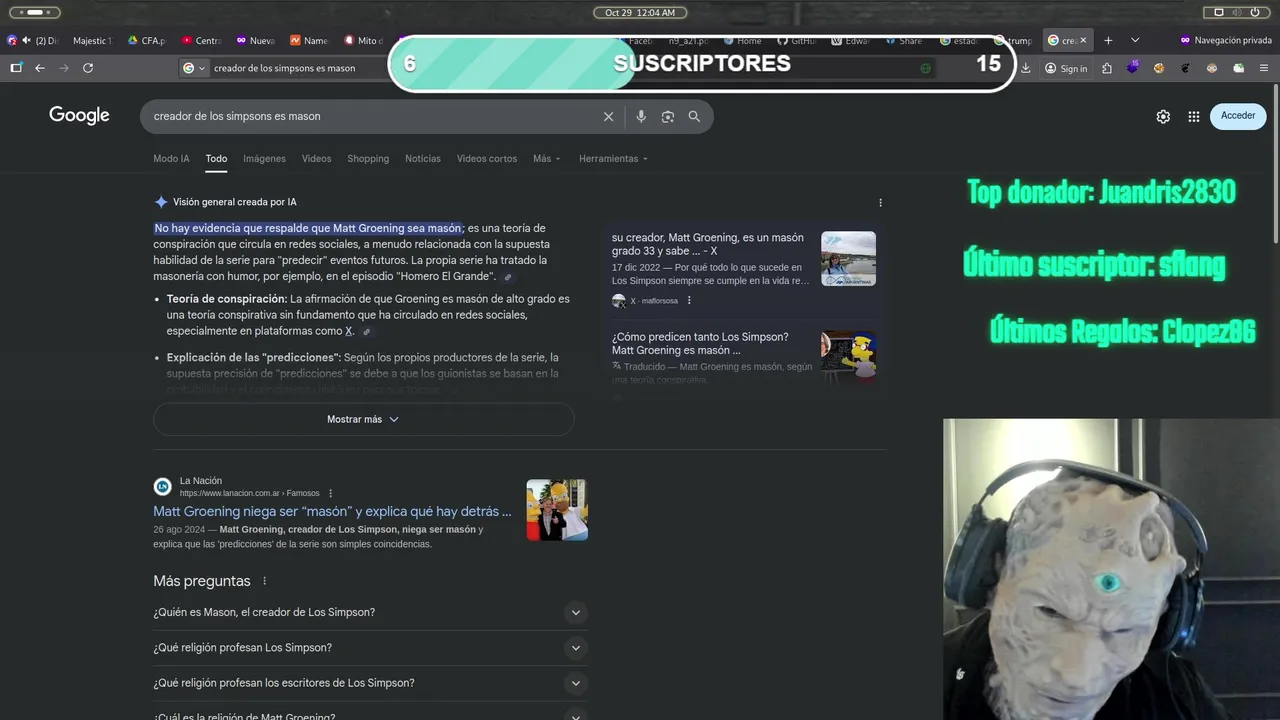Select the Imágenes results tab
The image size is (1280, 720).
click(x=264, y=159)
